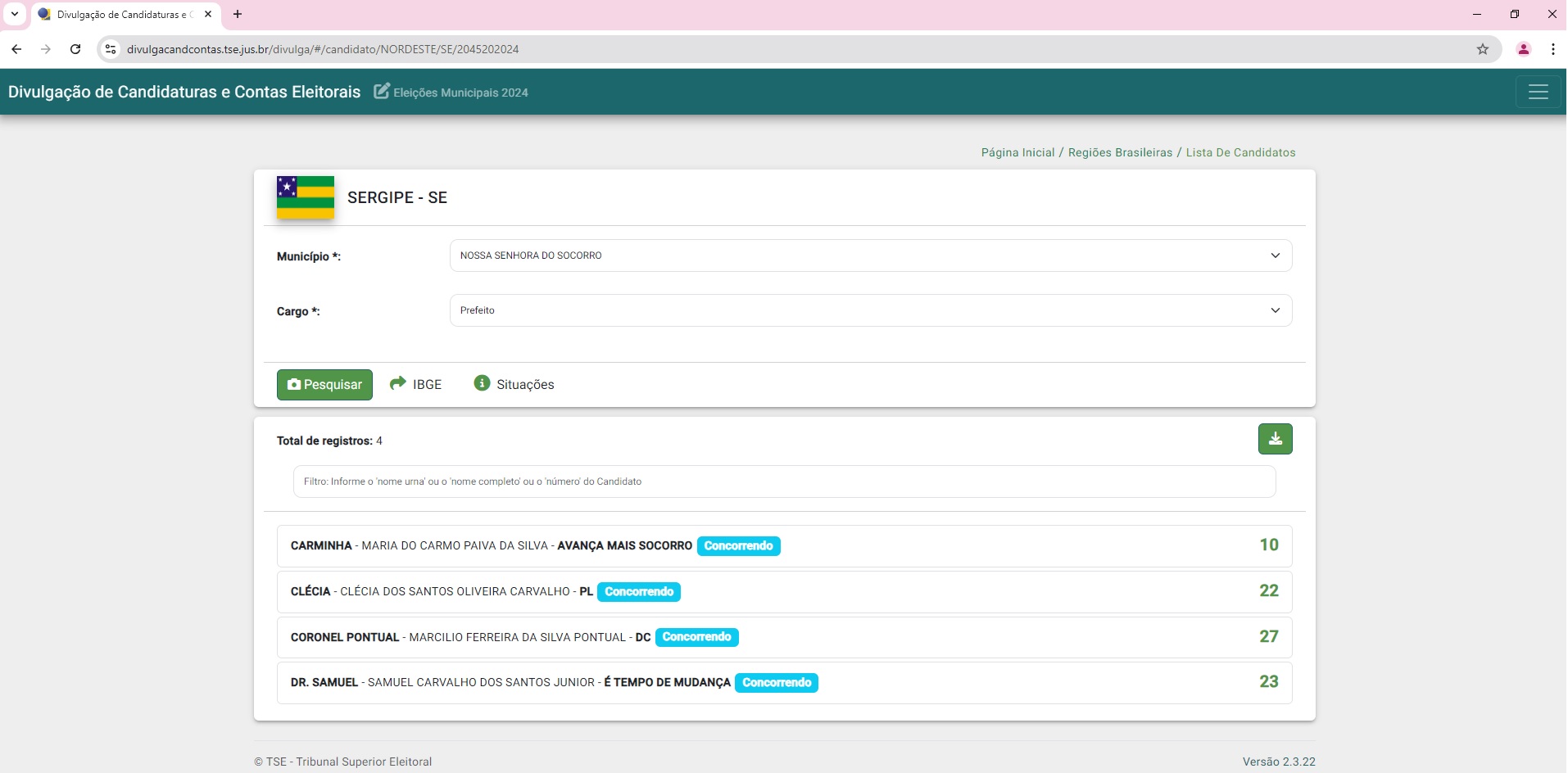Restore down the browser window
The height and width of the screenshot is (773, 1568).
pyautogui.click(x=1515, y=14)
